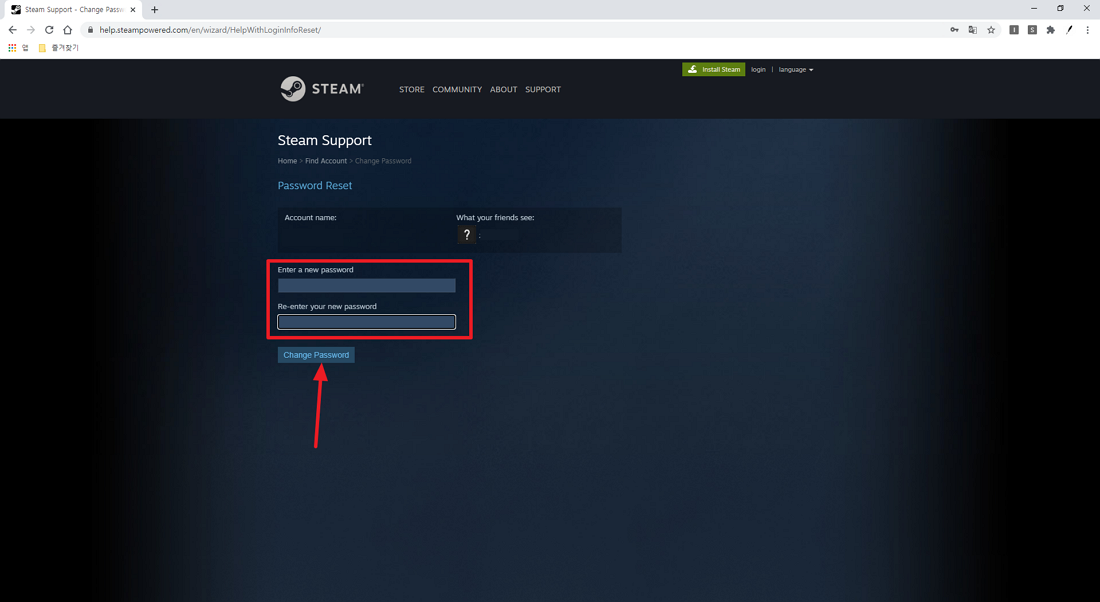Open the SUPPORT menu item

tap(543, 89)
